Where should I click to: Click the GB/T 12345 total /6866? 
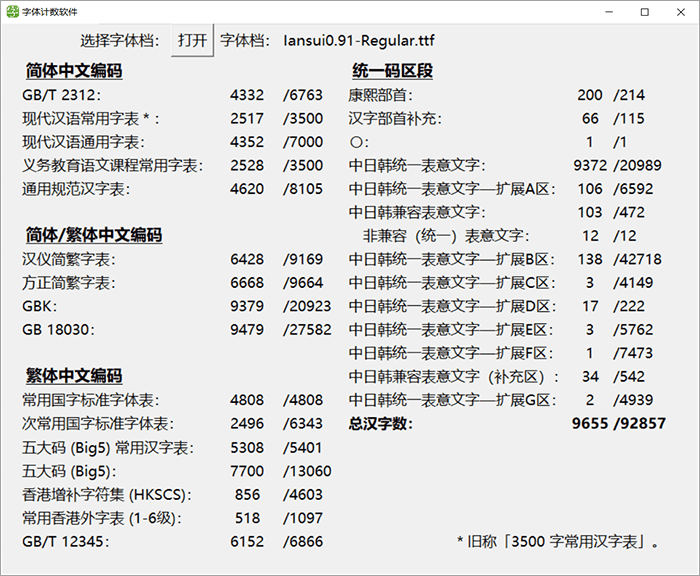click(x=303, y=542)
